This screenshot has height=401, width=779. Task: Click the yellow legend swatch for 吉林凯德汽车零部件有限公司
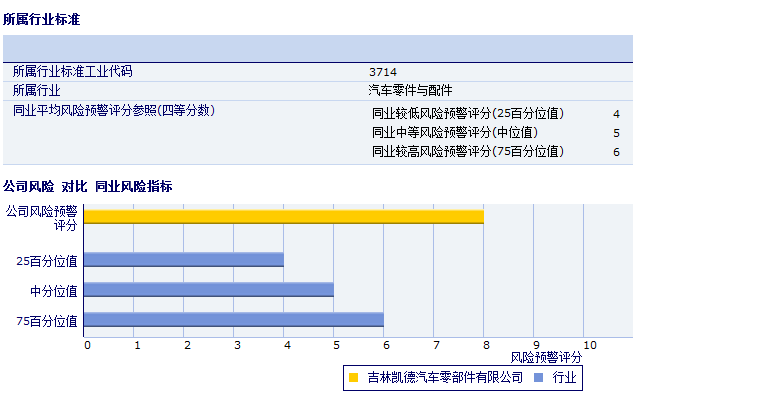[x=353, y=378]
